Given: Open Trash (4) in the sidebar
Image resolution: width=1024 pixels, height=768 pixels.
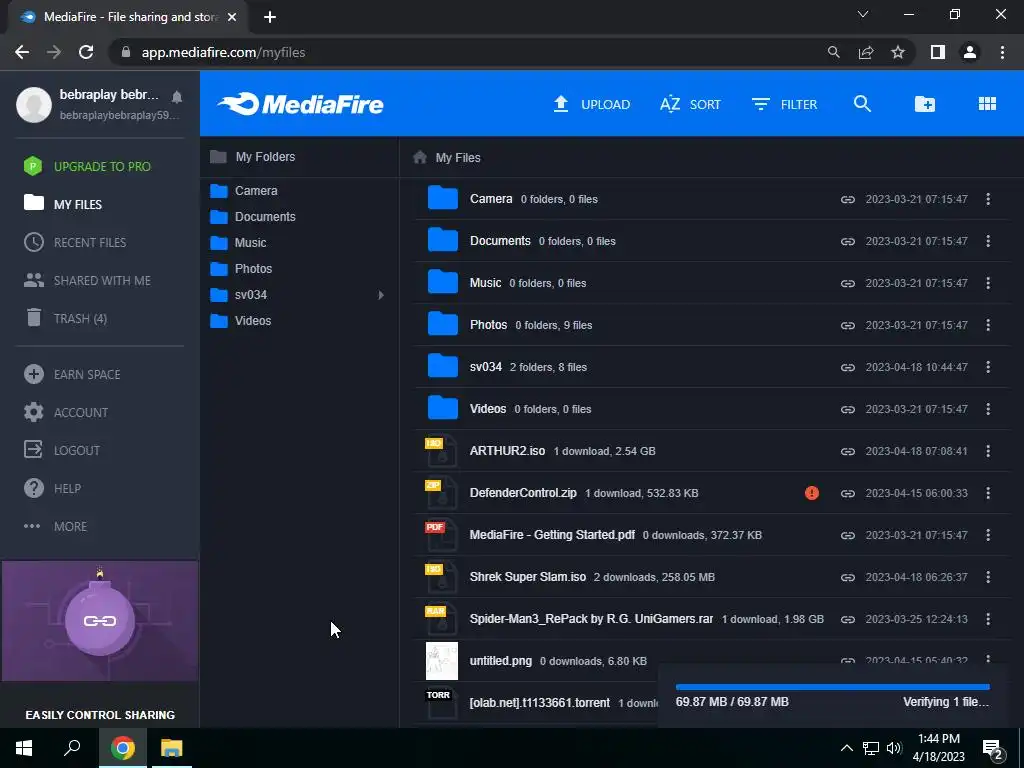Looking at the screenshot, I should (65, 318).
